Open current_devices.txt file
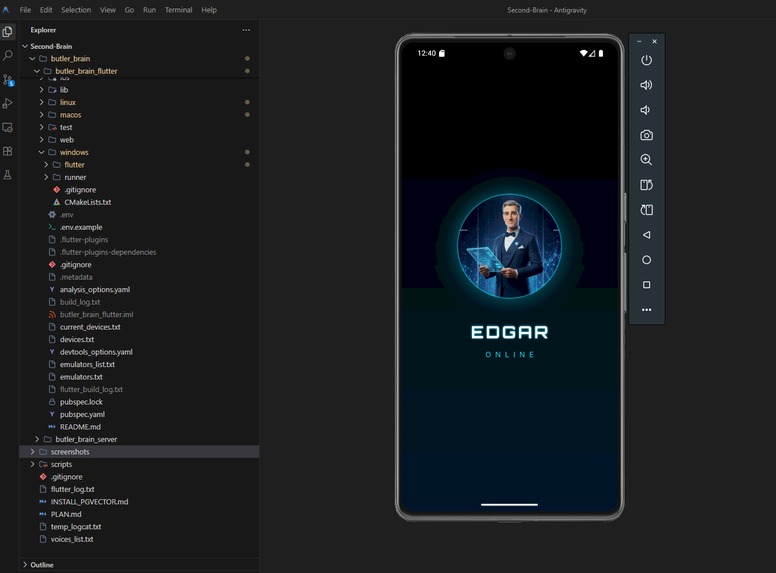 [x=139, y=327]
